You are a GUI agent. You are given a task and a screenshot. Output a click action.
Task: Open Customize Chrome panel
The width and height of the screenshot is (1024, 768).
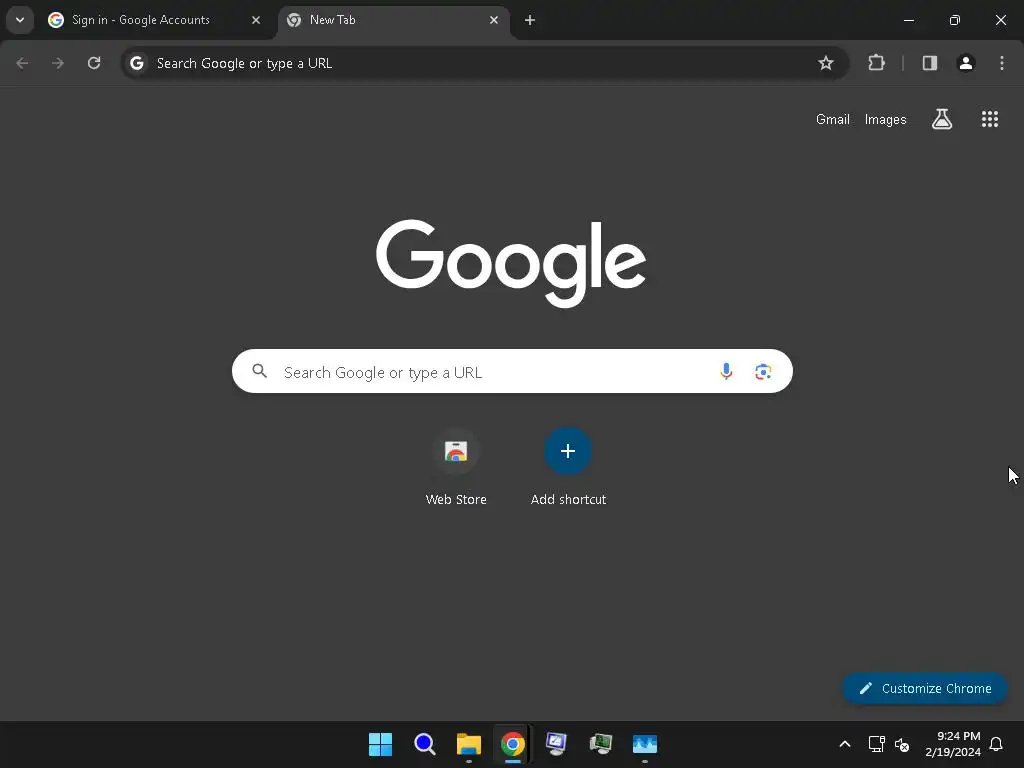click(925, 688)
